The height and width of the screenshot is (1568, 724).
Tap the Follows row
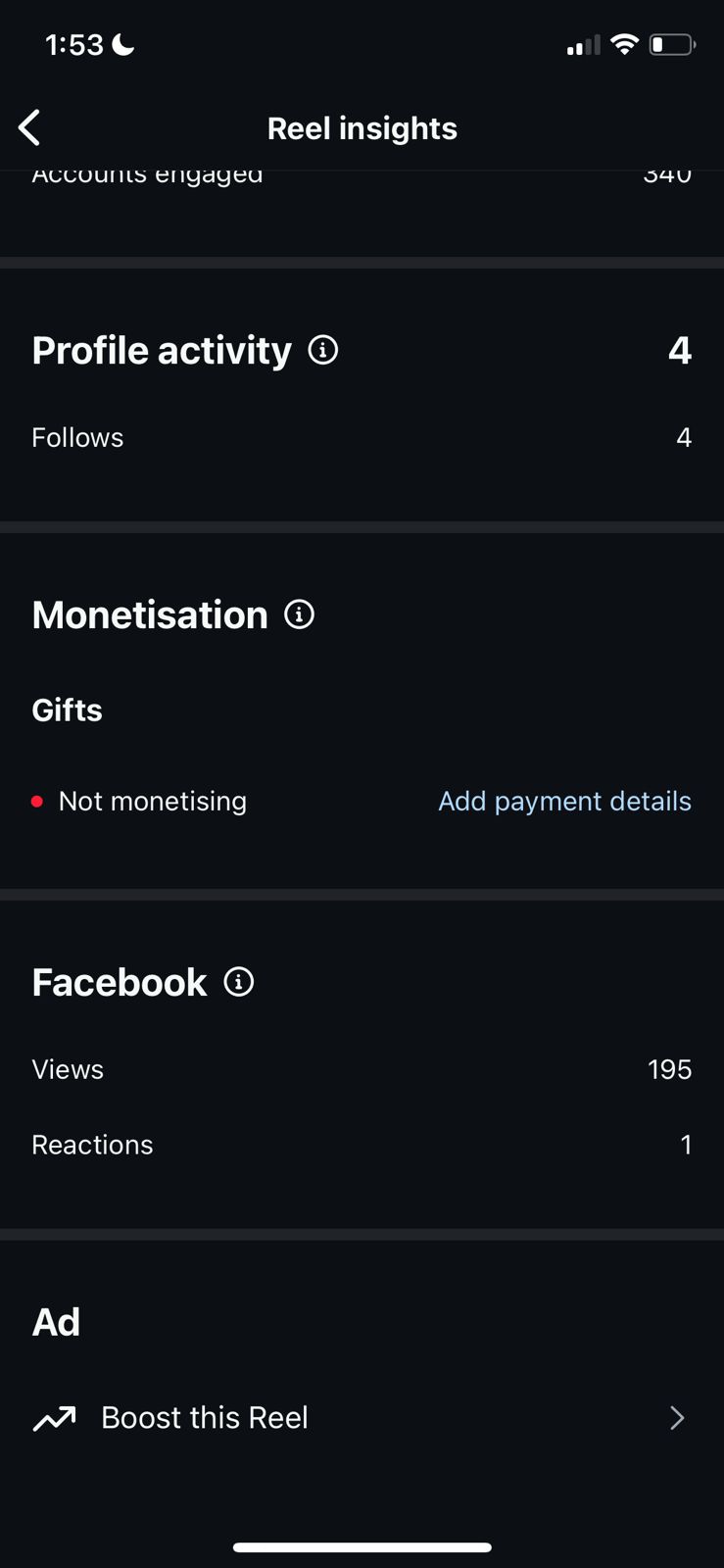coord(362,437)
